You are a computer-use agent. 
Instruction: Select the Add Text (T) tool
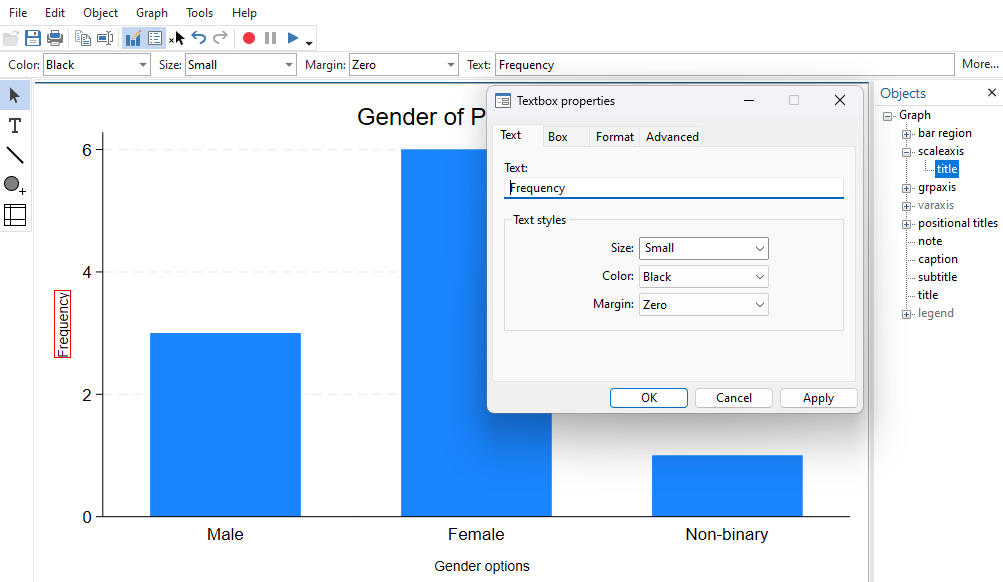[x=15, y=125]
